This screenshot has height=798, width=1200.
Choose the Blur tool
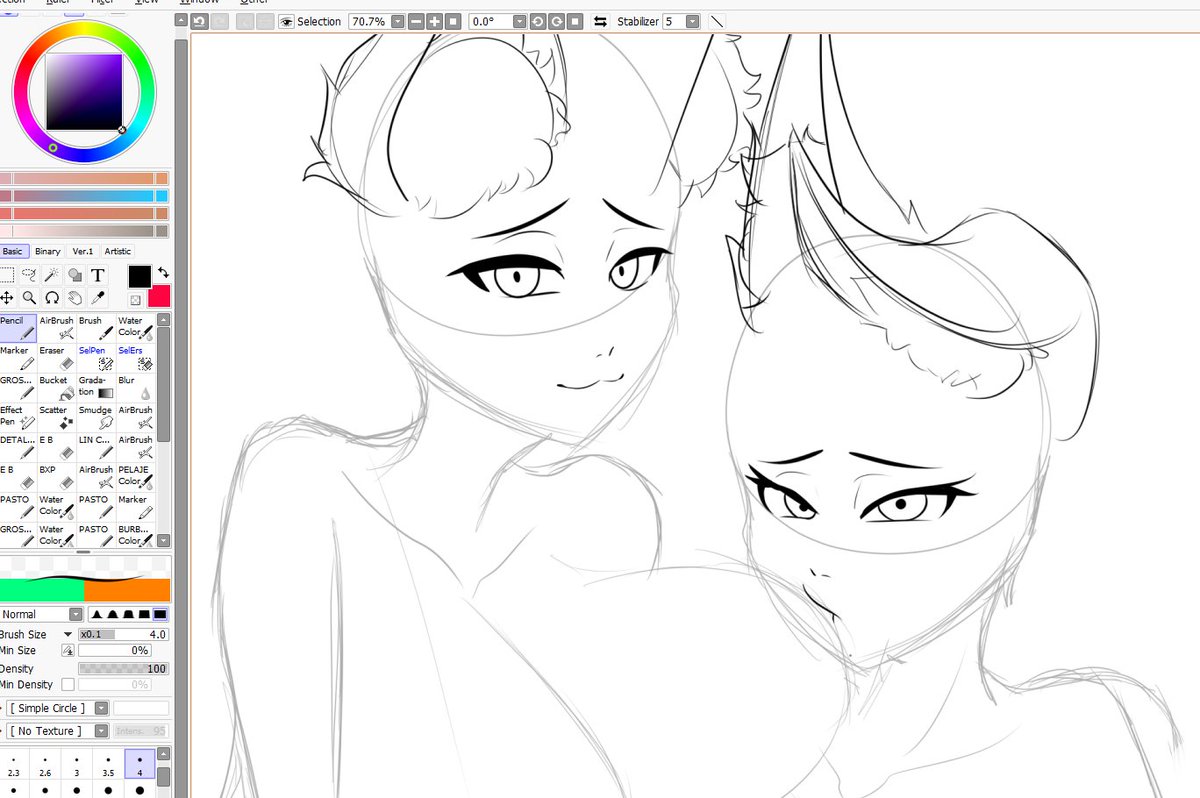[x=135, y=387]
